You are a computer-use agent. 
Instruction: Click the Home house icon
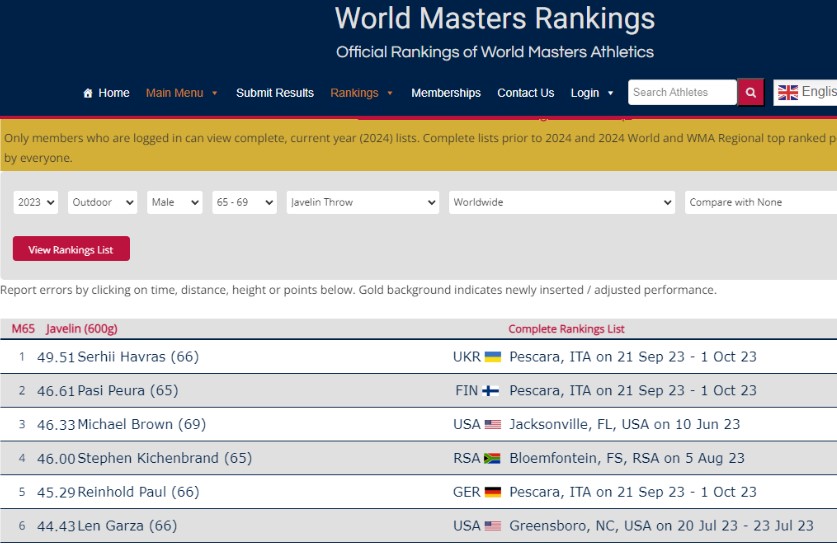click(88, 93)
